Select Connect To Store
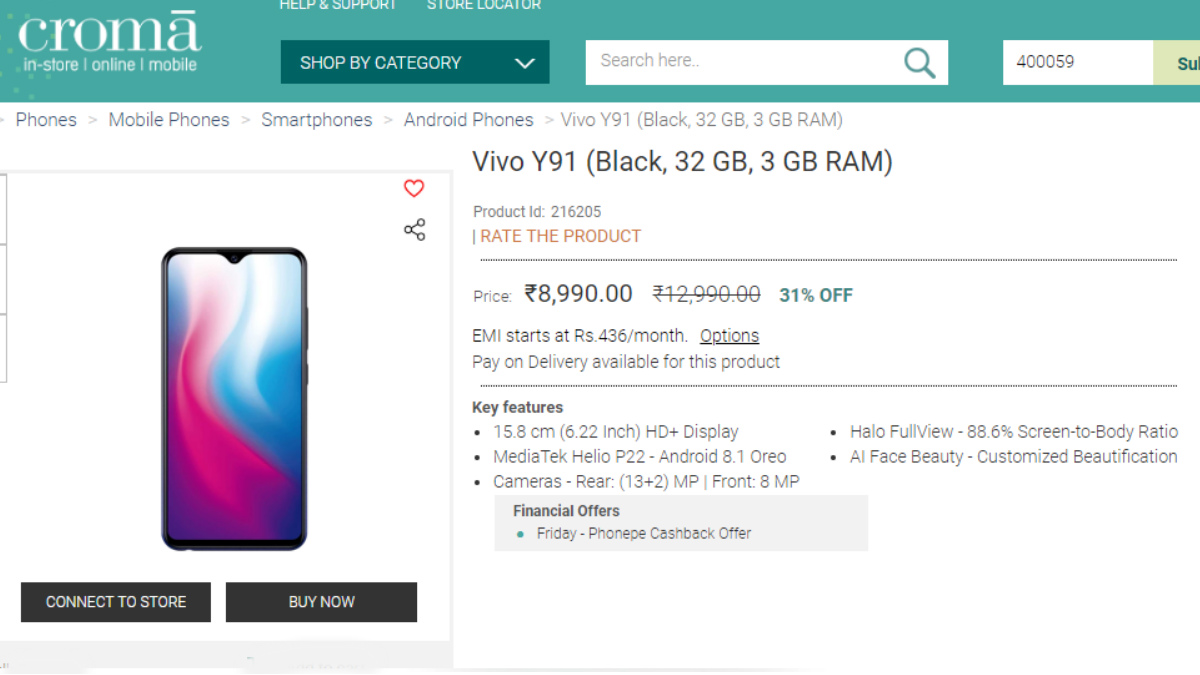The height and width of the screenshot is (675, 1200). pos(115,602)
